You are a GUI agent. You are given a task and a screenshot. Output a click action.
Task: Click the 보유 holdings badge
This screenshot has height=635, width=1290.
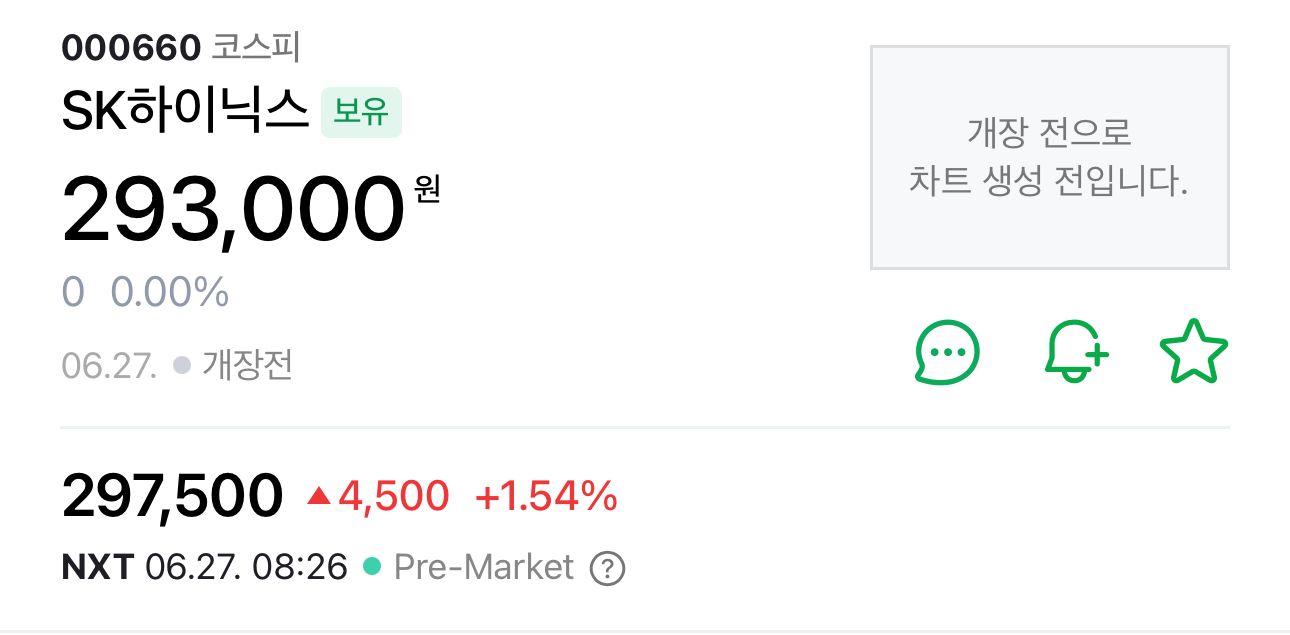(360, 112)
